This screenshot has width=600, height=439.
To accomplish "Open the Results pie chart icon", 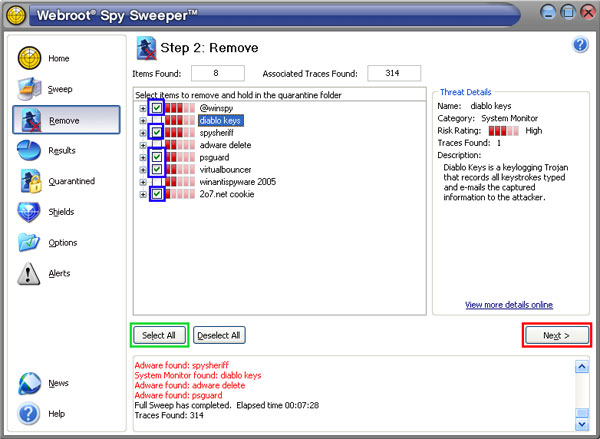I will [x=29, y=150].
